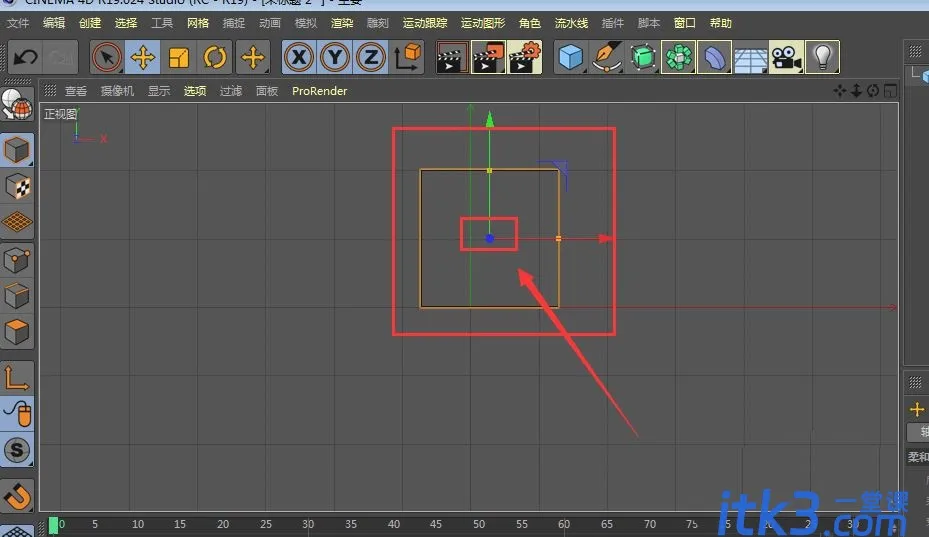Toggle X axis lock

299,57
